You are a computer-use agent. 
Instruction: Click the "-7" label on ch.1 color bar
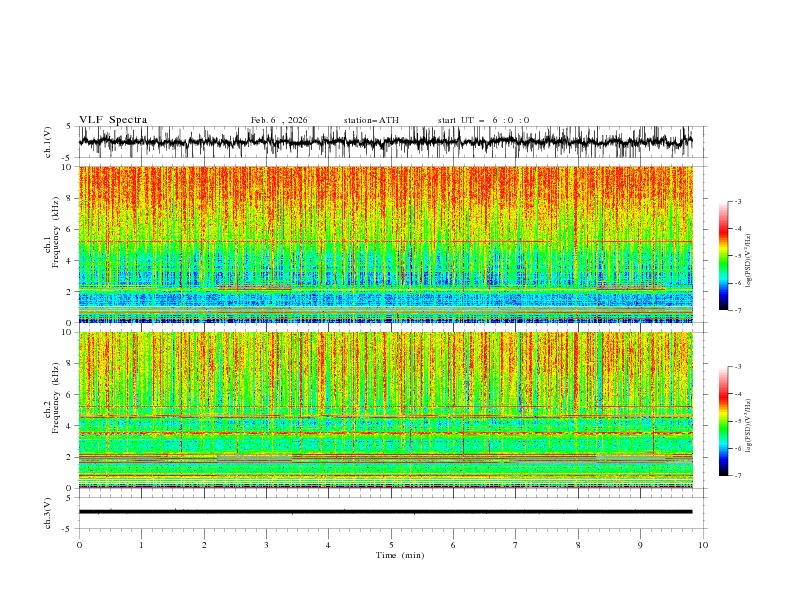pos(737,310)
